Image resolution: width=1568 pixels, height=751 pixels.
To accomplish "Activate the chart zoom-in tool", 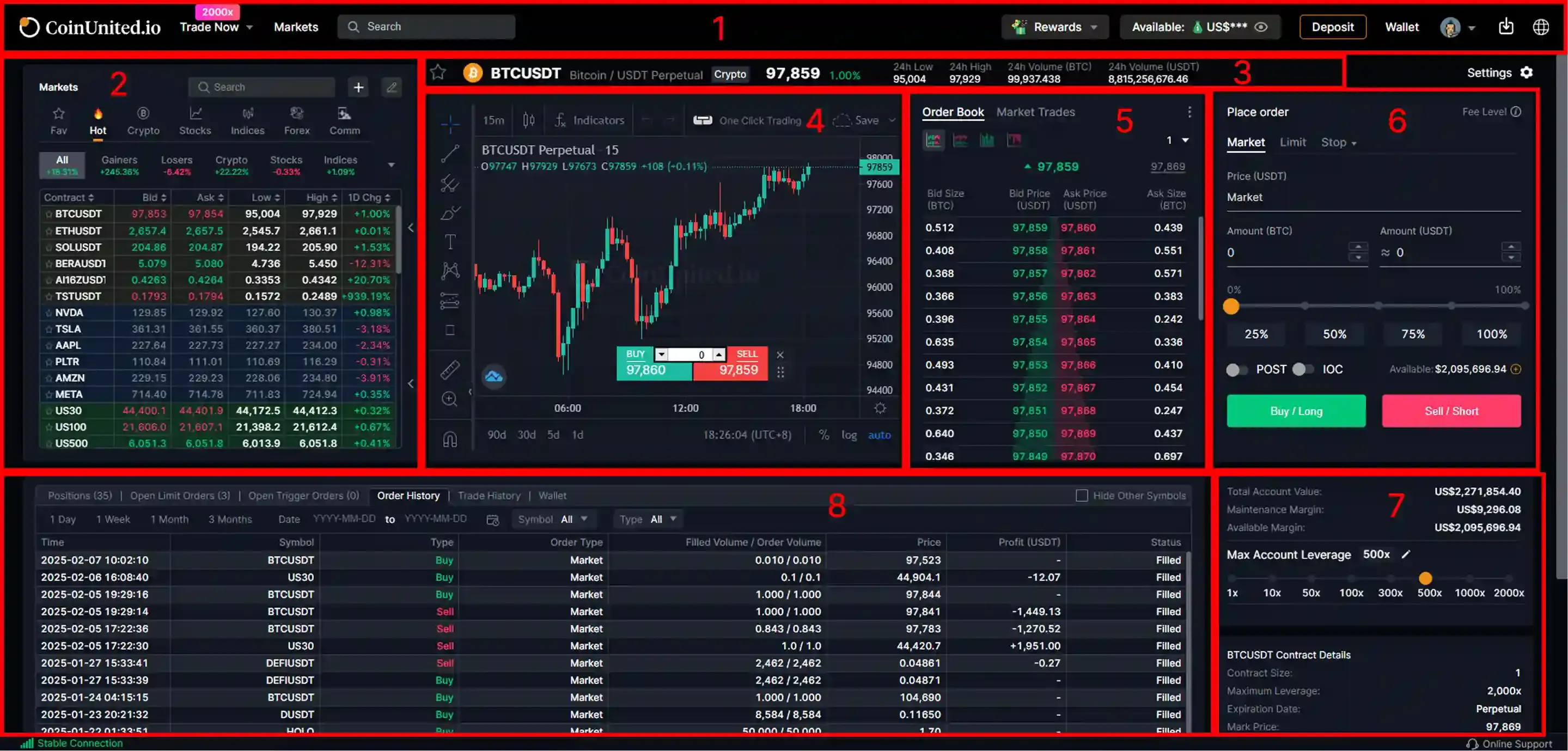I will click(450, 399).
